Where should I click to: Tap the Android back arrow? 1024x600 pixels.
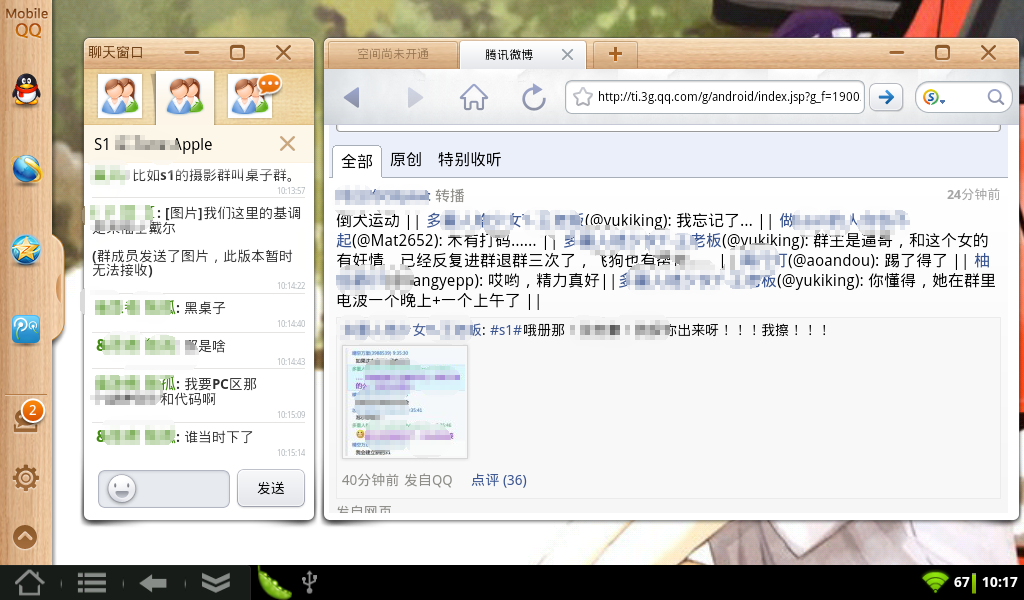click(x=153, y=583)
